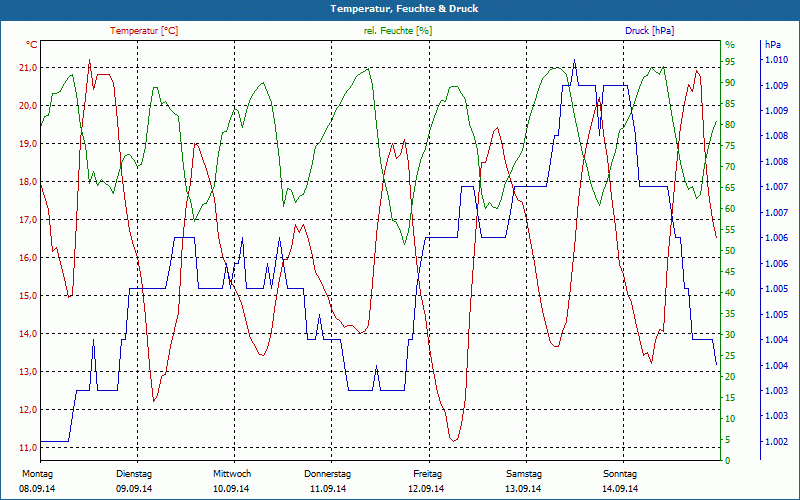Click the '25' humidity axis value
Image resolution: width=800 pixels, height=500 pixels.
tap(730, 356)
